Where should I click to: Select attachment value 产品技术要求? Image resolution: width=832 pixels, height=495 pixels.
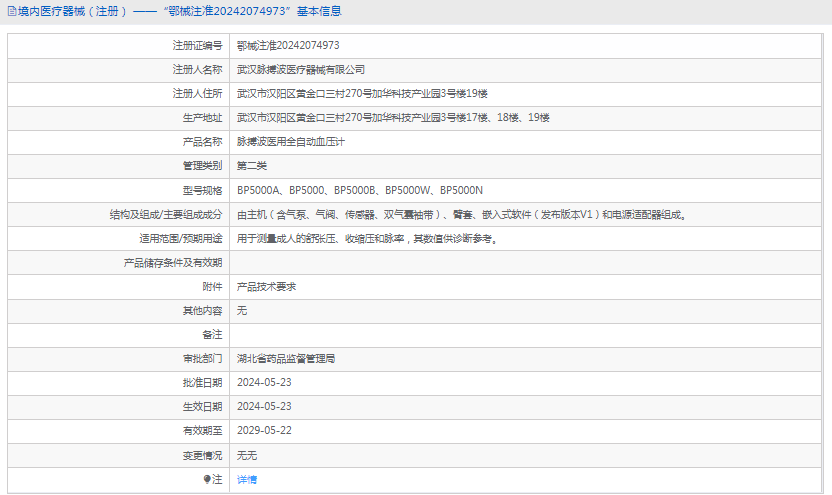(x=266, y=287)
